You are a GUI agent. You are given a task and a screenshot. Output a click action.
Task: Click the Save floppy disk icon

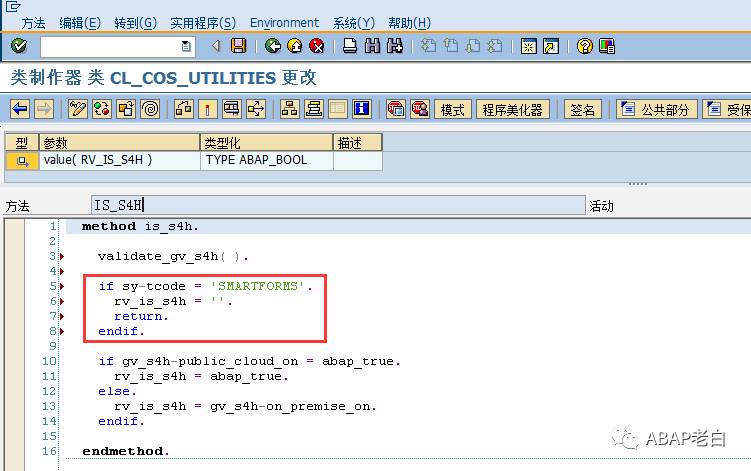click(x=239, y=46)
